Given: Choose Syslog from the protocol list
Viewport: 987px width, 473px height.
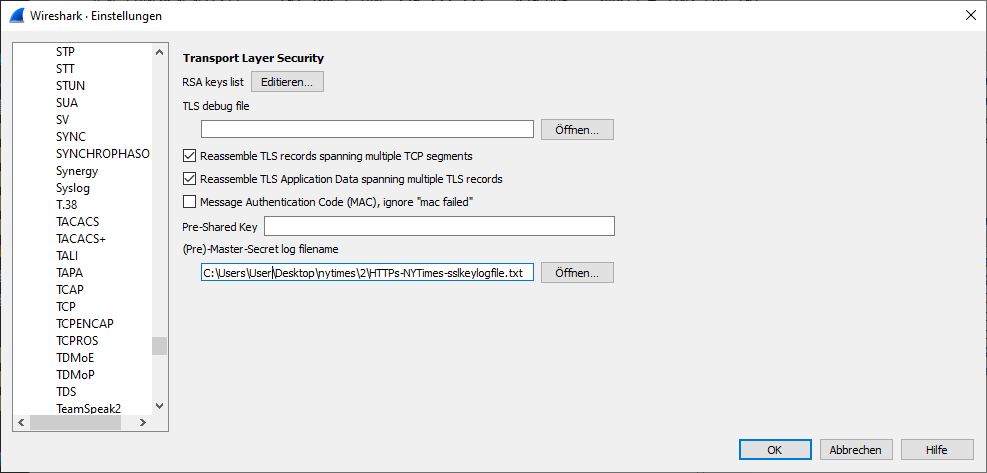Looking at the screenshot, I should [73, 188].
